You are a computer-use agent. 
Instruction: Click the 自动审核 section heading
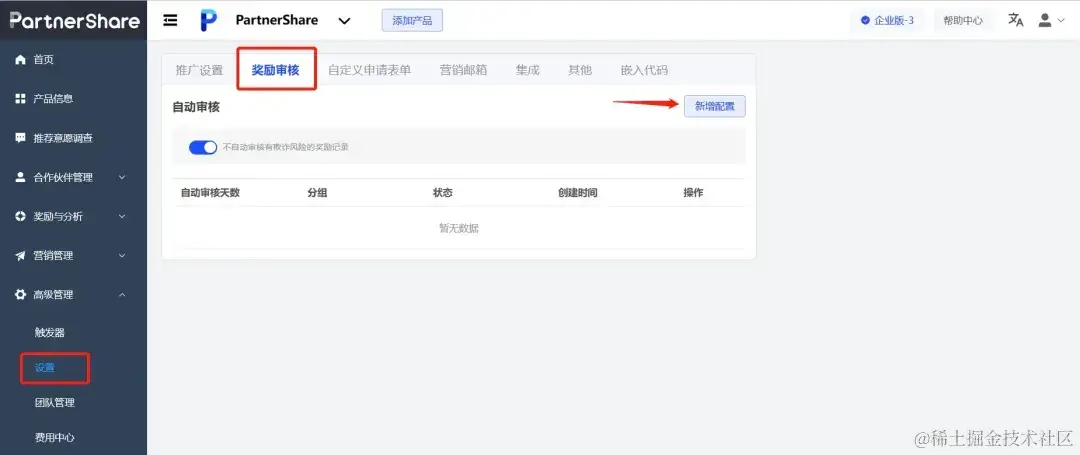196,107
